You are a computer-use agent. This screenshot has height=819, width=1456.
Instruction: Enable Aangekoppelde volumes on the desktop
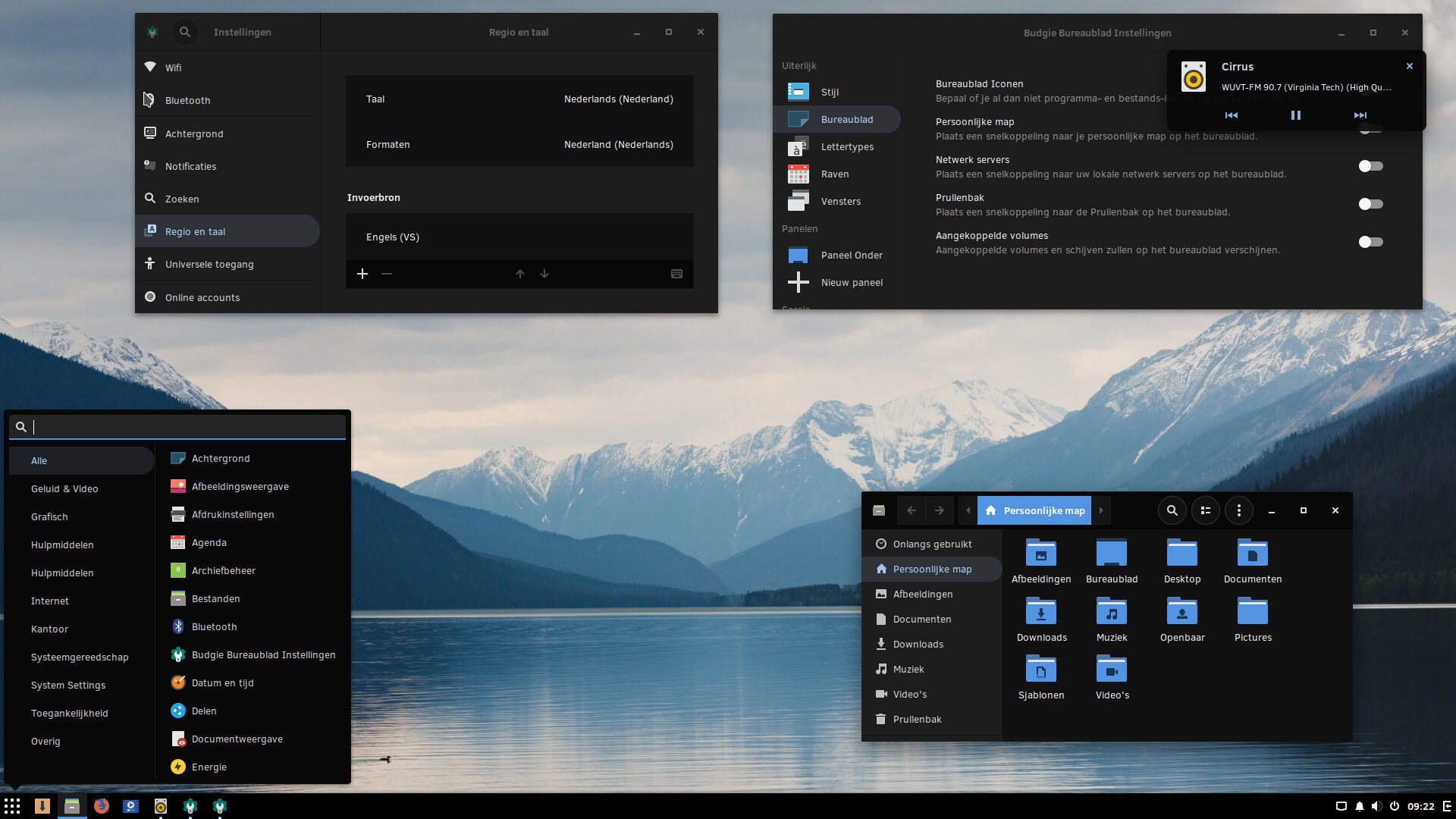[1370, 242]
